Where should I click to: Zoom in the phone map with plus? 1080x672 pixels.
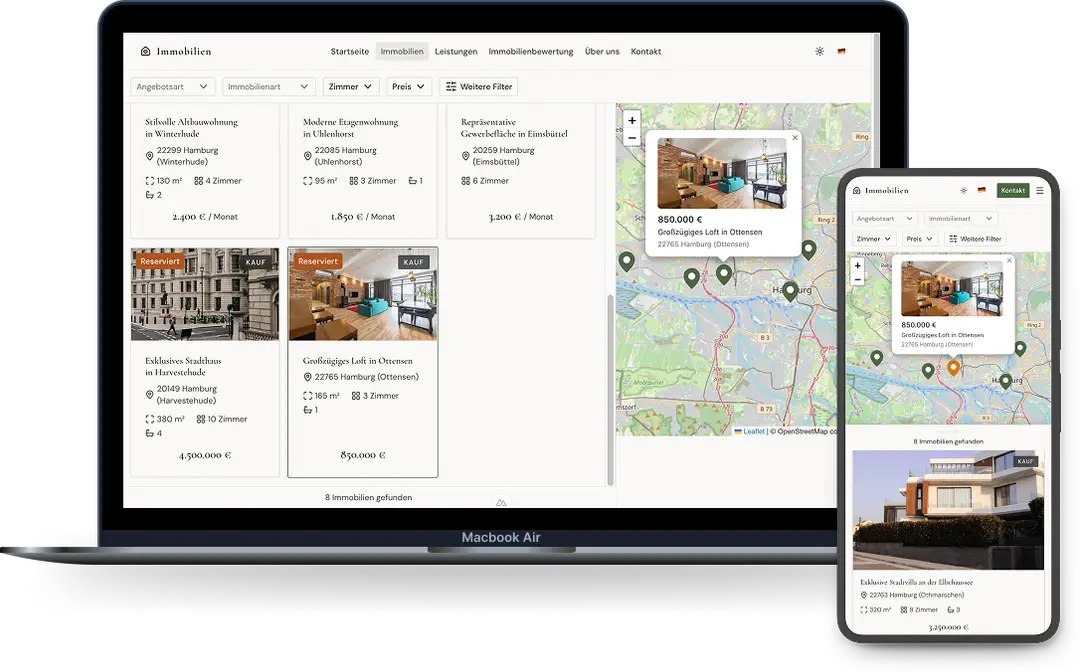[x=857, y=265]
